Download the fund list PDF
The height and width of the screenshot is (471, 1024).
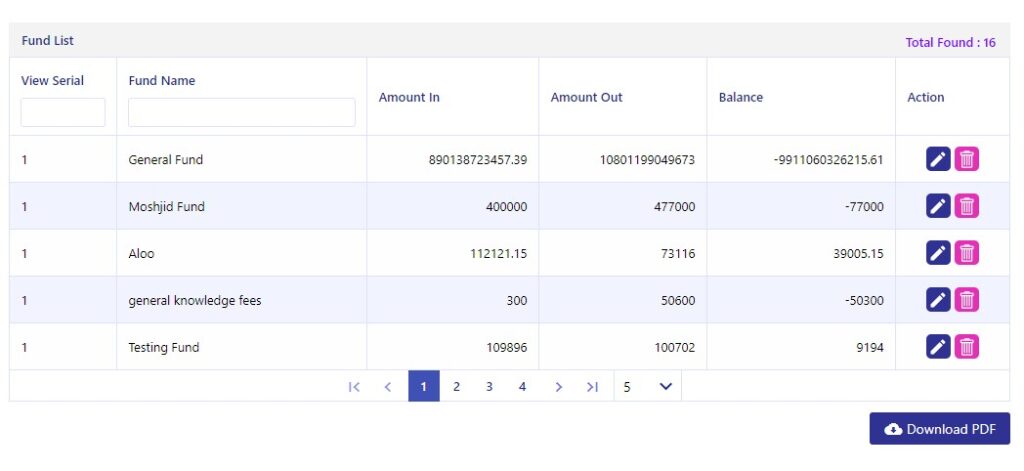pyautogui.click(x=939, y=429)
